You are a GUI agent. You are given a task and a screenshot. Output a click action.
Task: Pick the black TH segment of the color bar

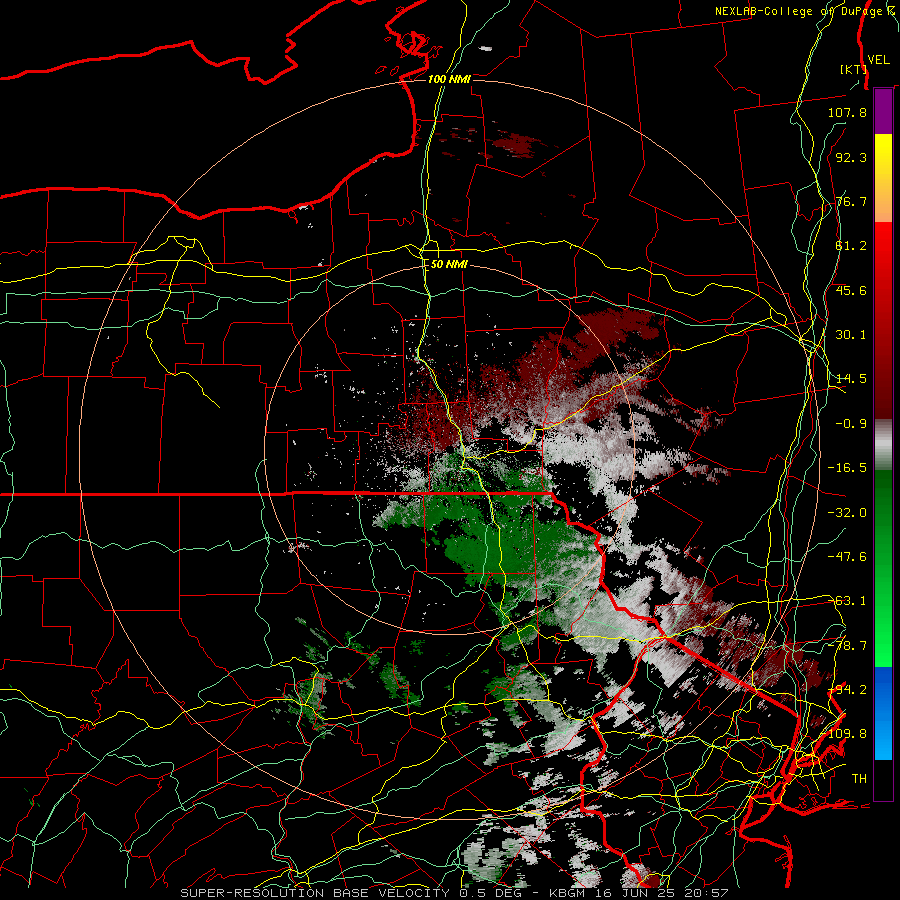click(883, 779)
